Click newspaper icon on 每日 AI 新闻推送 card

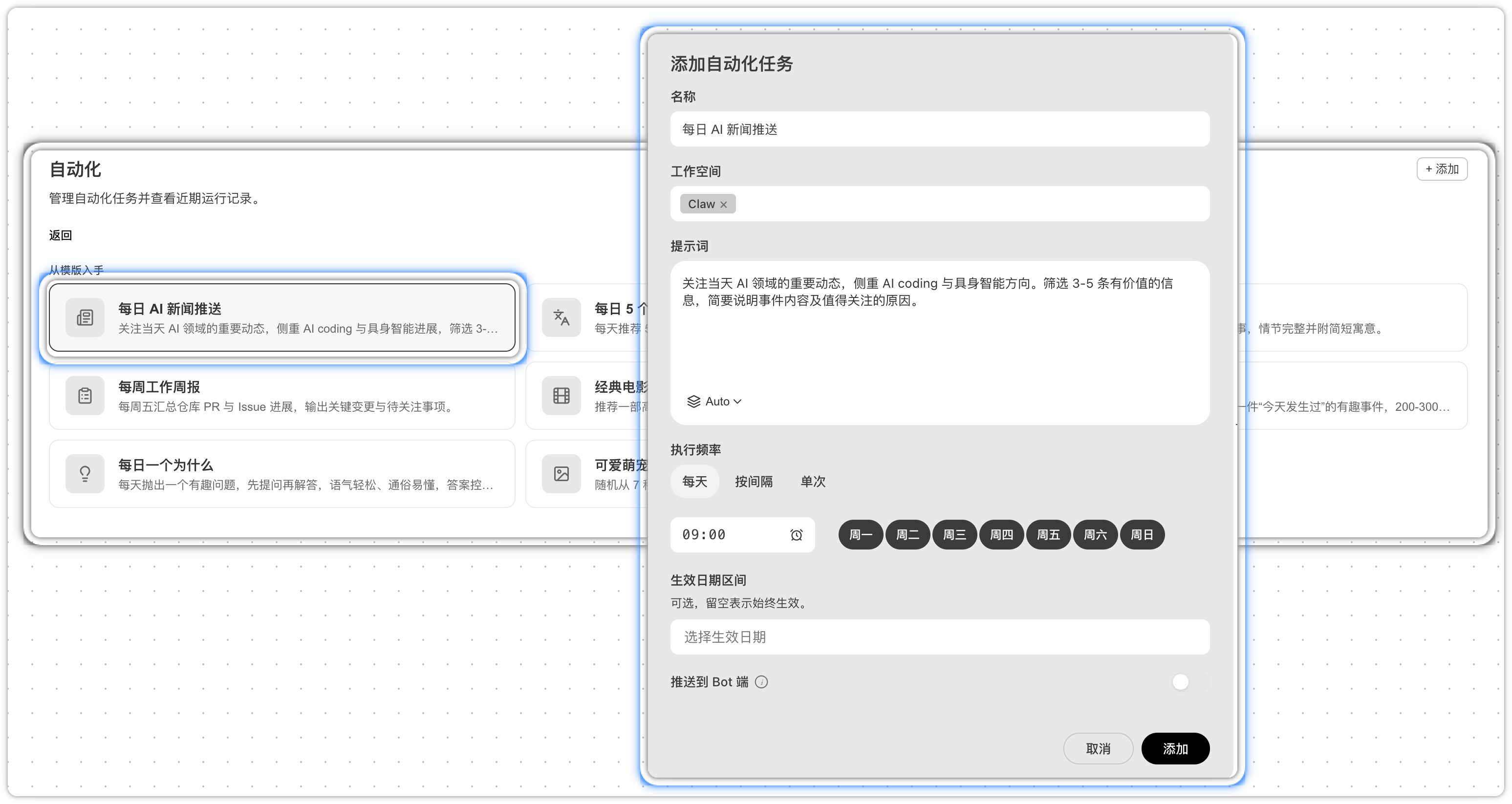85,317
